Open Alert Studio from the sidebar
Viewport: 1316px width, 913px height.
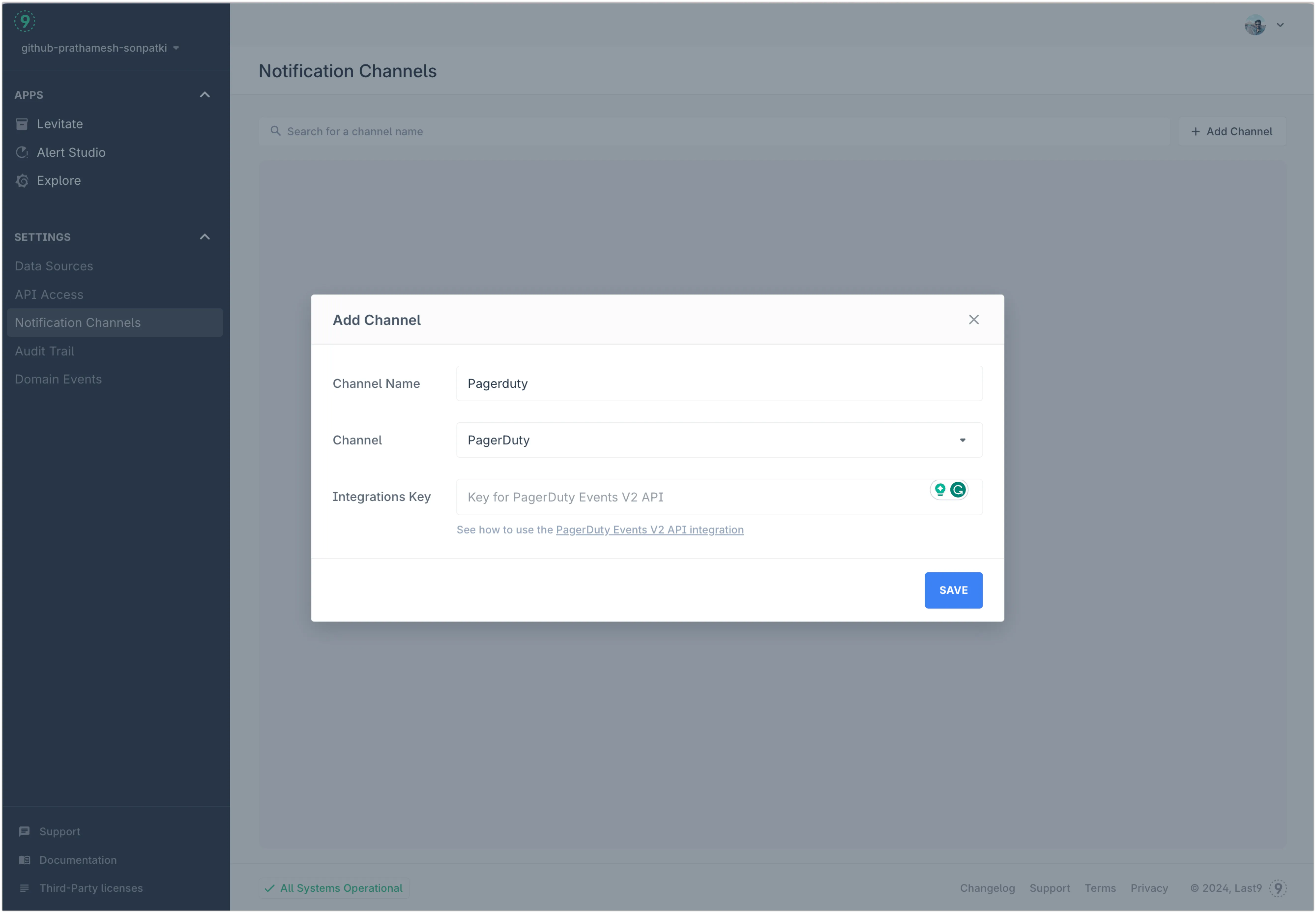(x=71, y=152)
